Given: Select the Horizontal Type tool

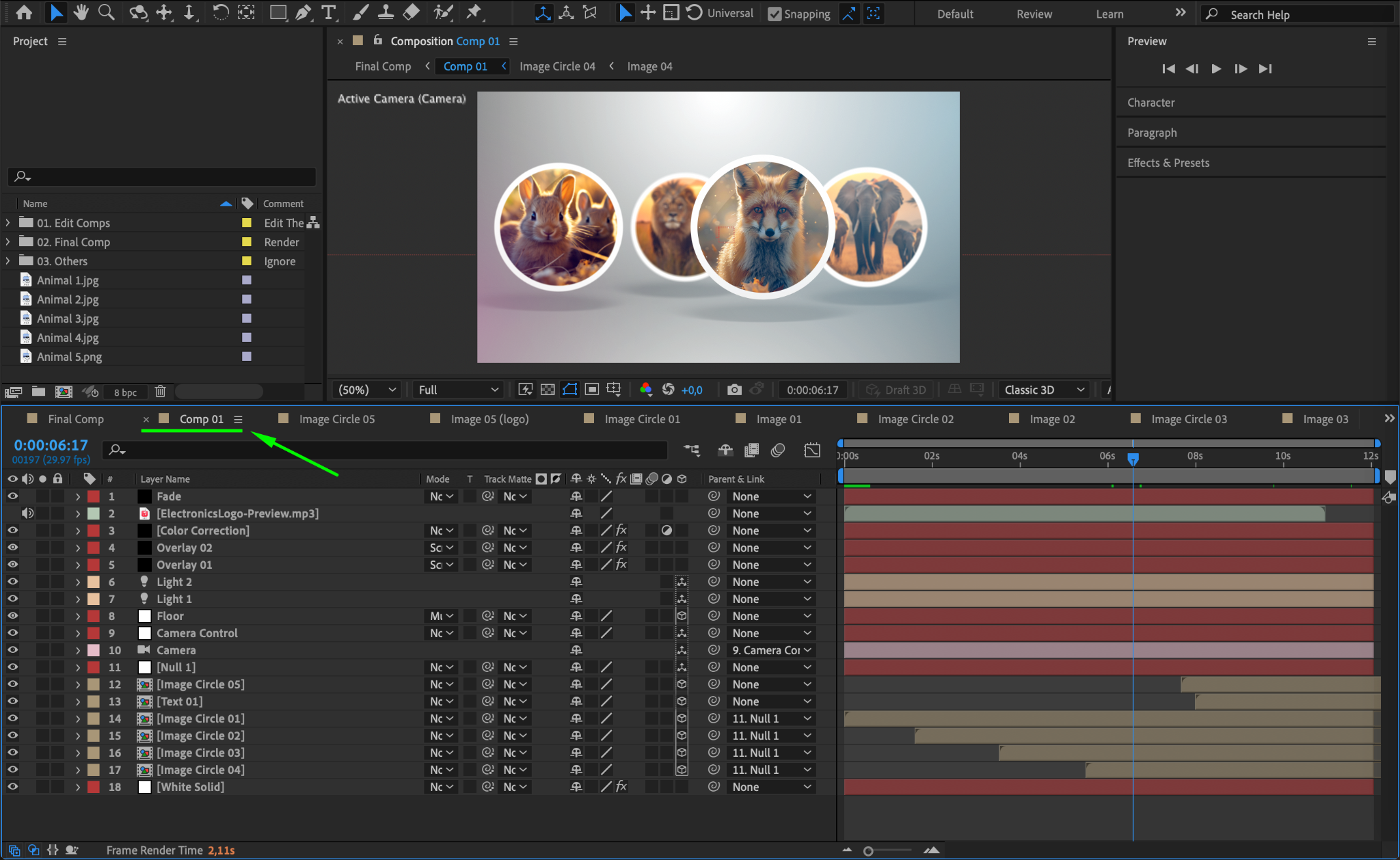Looking at the screenshot, I should 329,12.
